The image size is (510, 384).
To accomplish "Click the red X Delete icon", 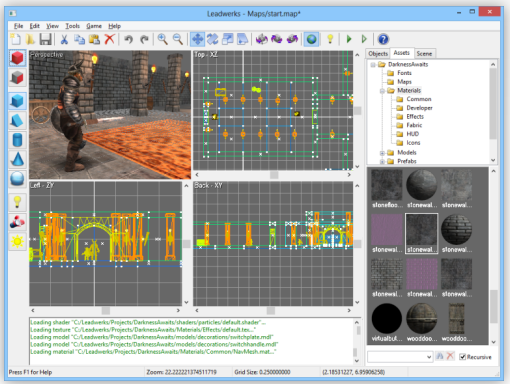I will [110, 39].
